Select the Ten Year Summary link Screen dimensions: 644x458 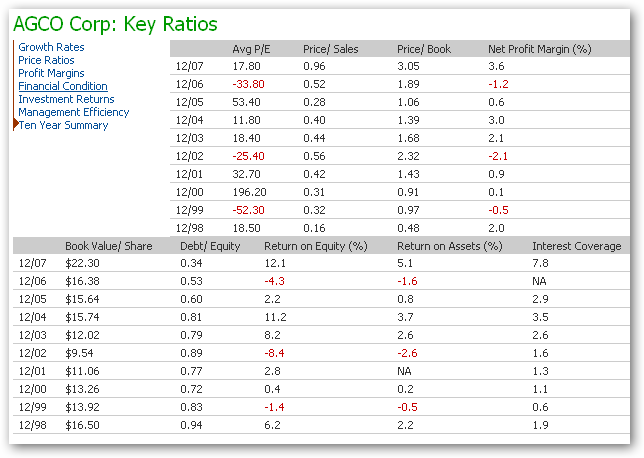(63, 125)
